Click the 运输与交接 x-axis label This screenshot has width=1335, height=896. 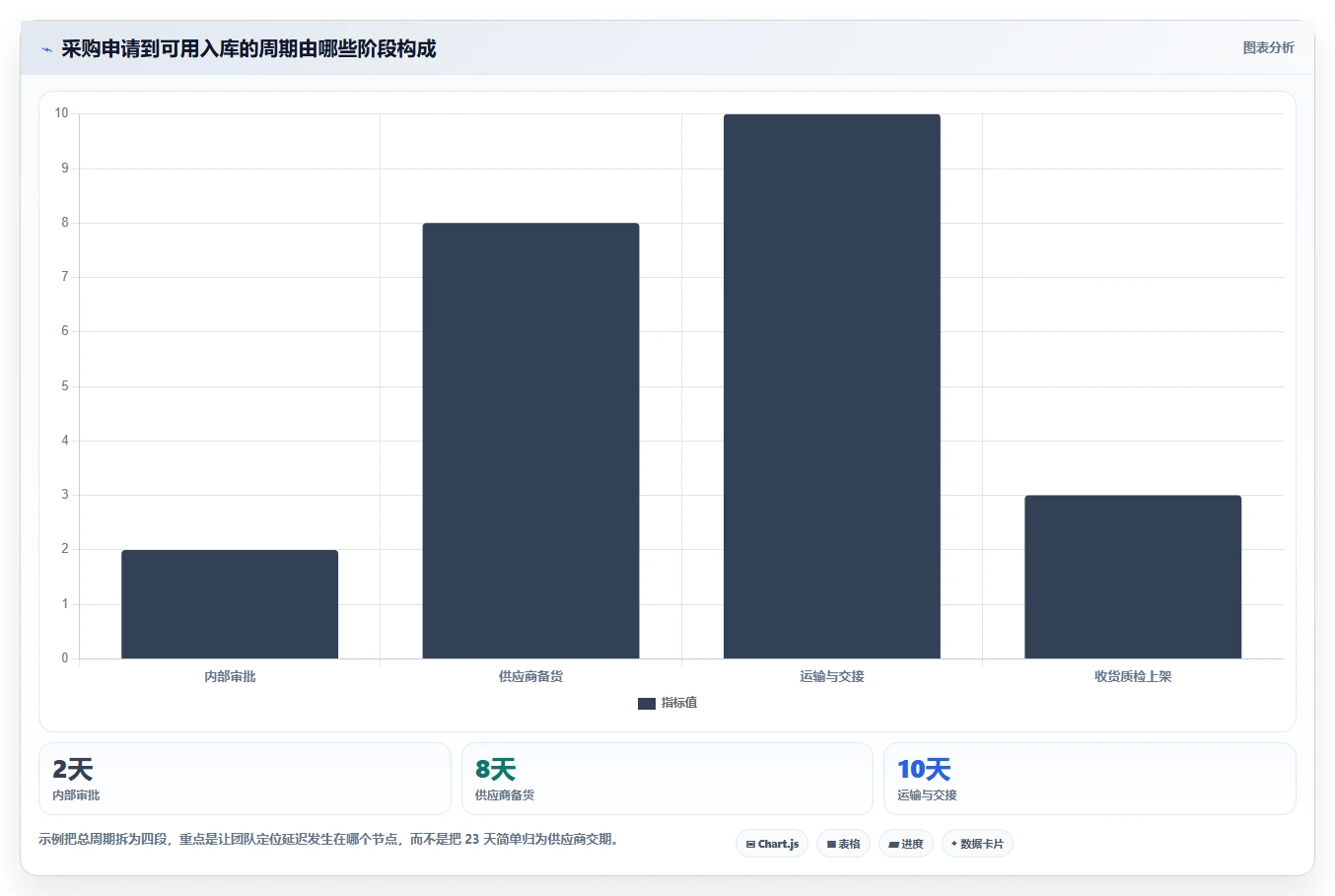click(832, 676)
